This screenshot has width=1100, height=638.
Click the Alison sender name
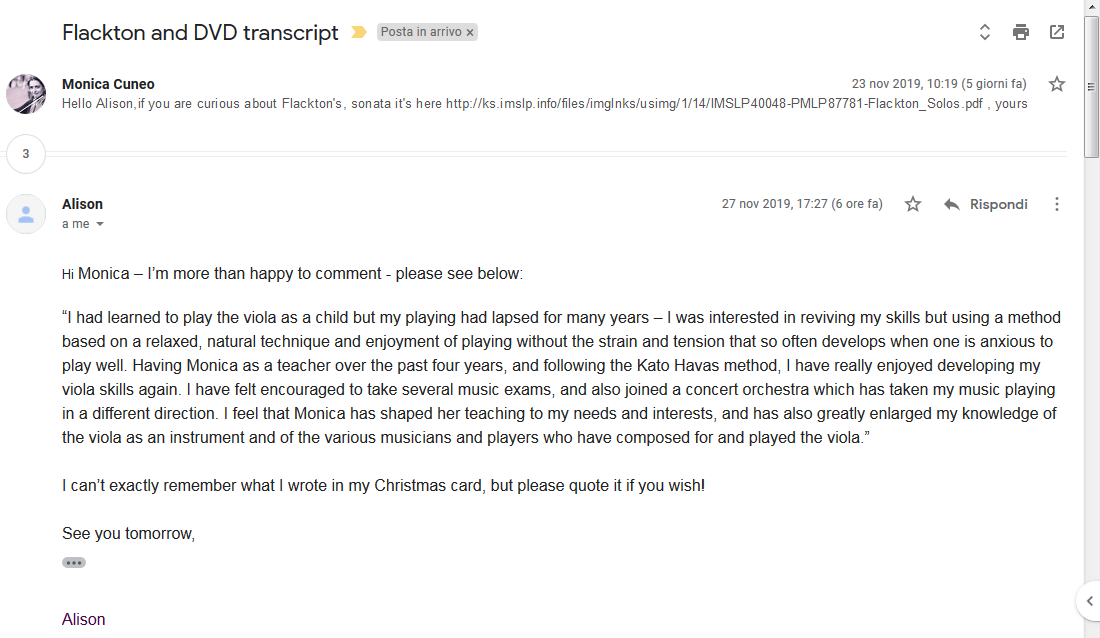click(x=82, y=204)
